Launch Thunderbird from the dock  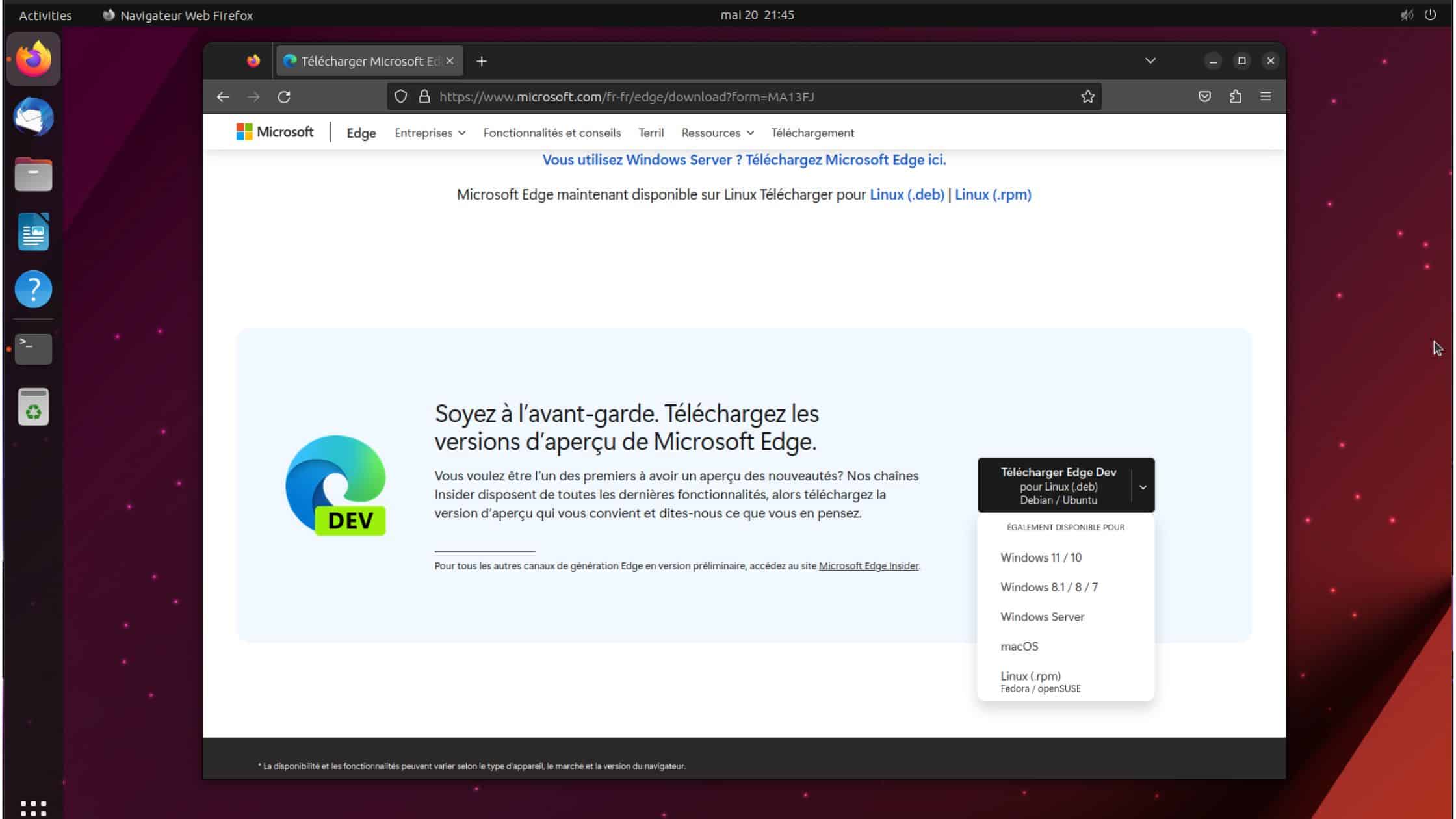(x=33, y=117)
